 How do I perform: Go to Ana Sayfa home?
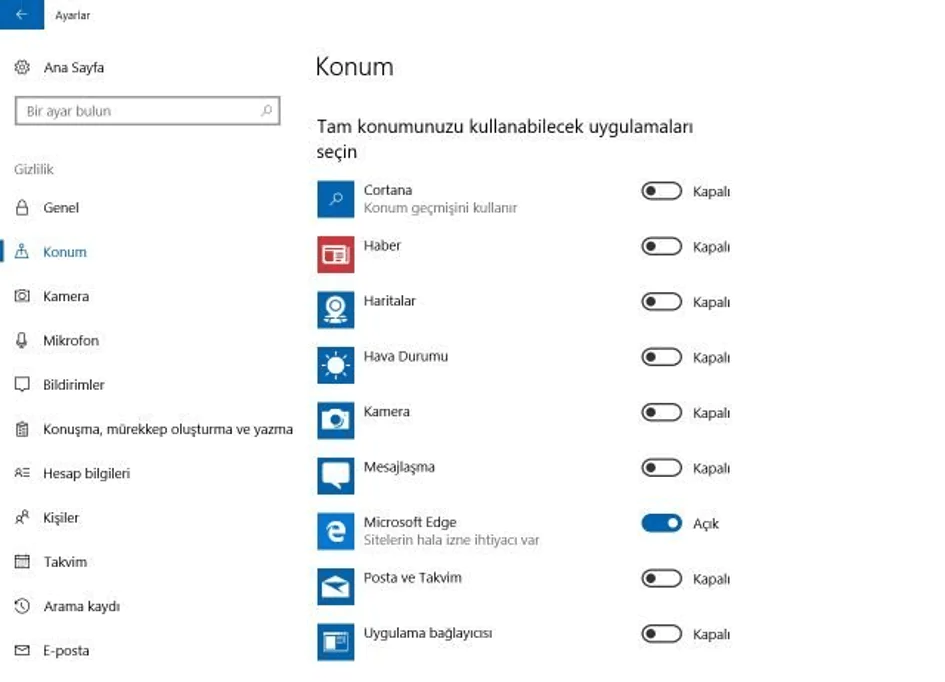pos(73,68)
